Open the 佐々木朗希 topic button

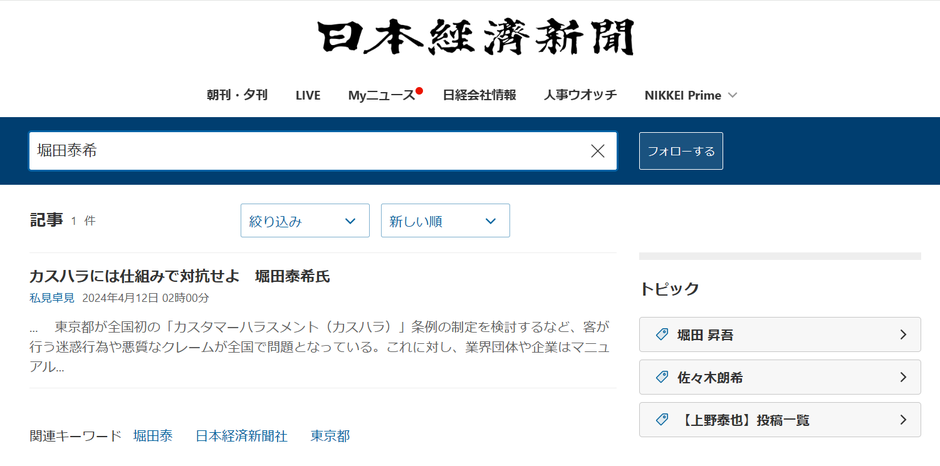780,377
